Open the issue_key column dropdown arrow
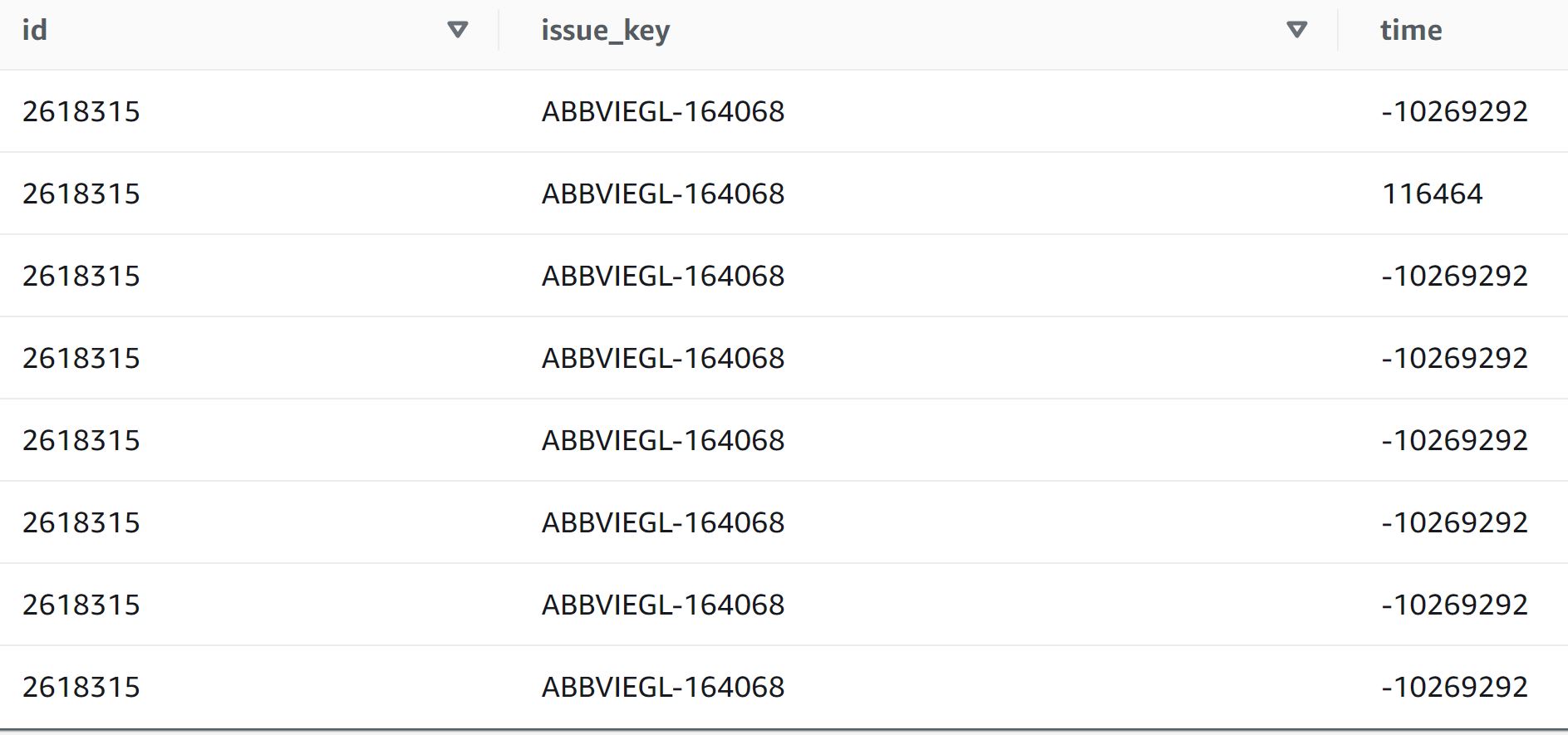The width and height of the screenshot is (1568, 735). [x=1296, y=31]
